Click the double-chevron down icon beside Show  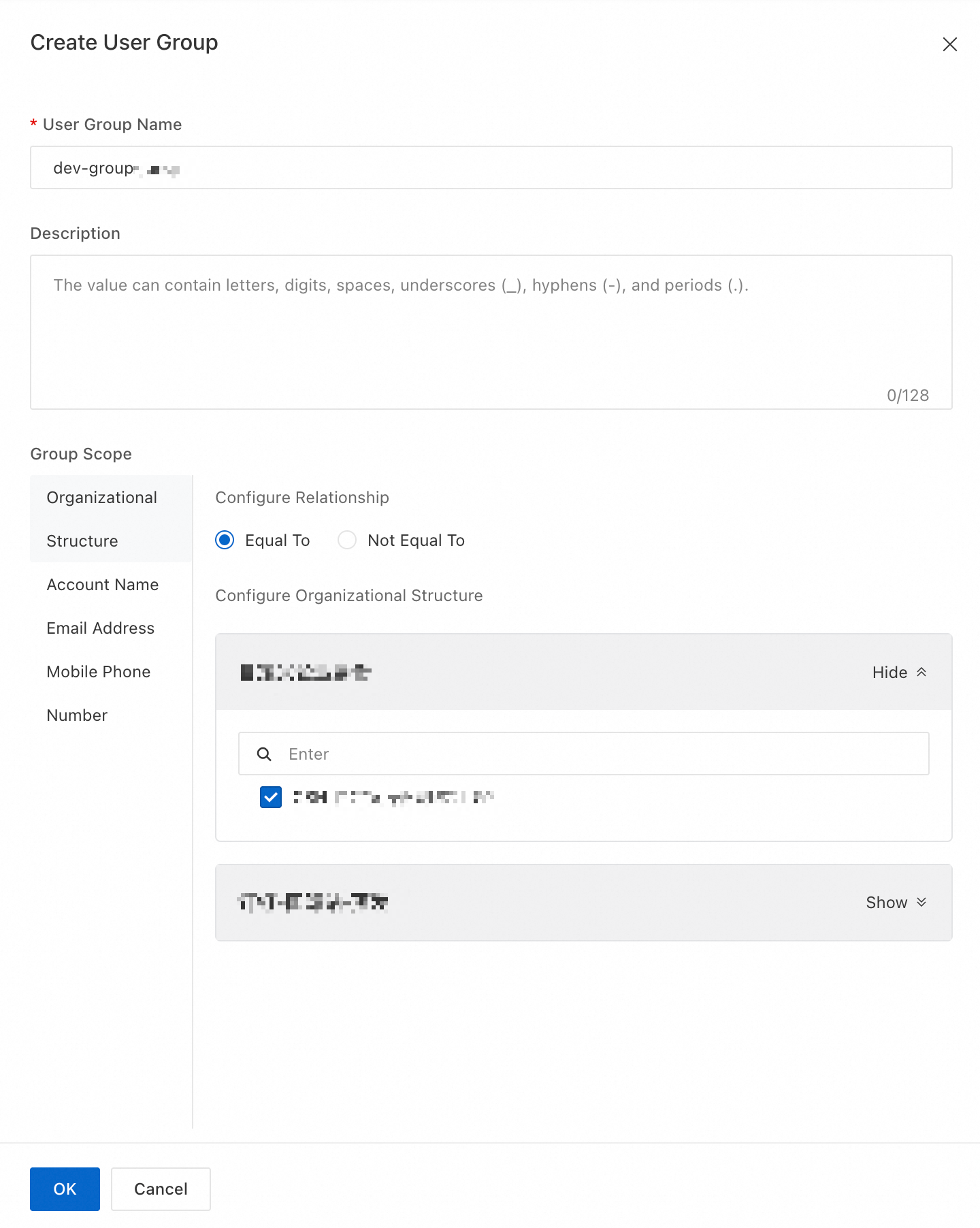921,902
